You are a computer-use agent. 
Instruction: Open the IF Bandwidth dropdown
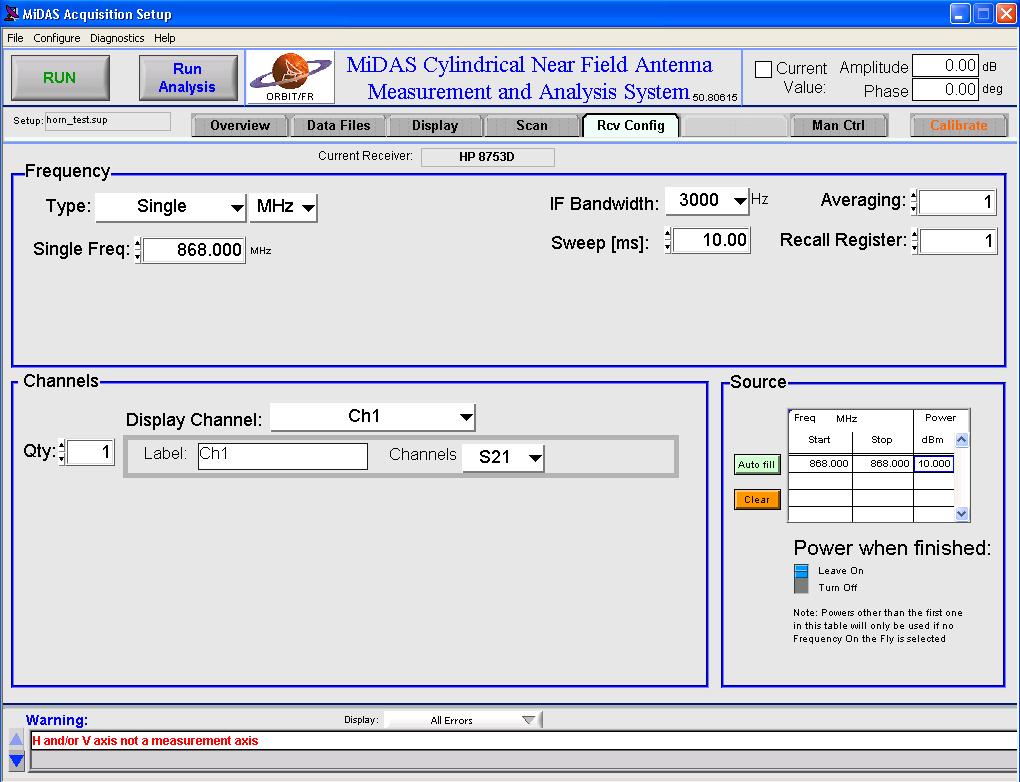(x=707, y=200)
